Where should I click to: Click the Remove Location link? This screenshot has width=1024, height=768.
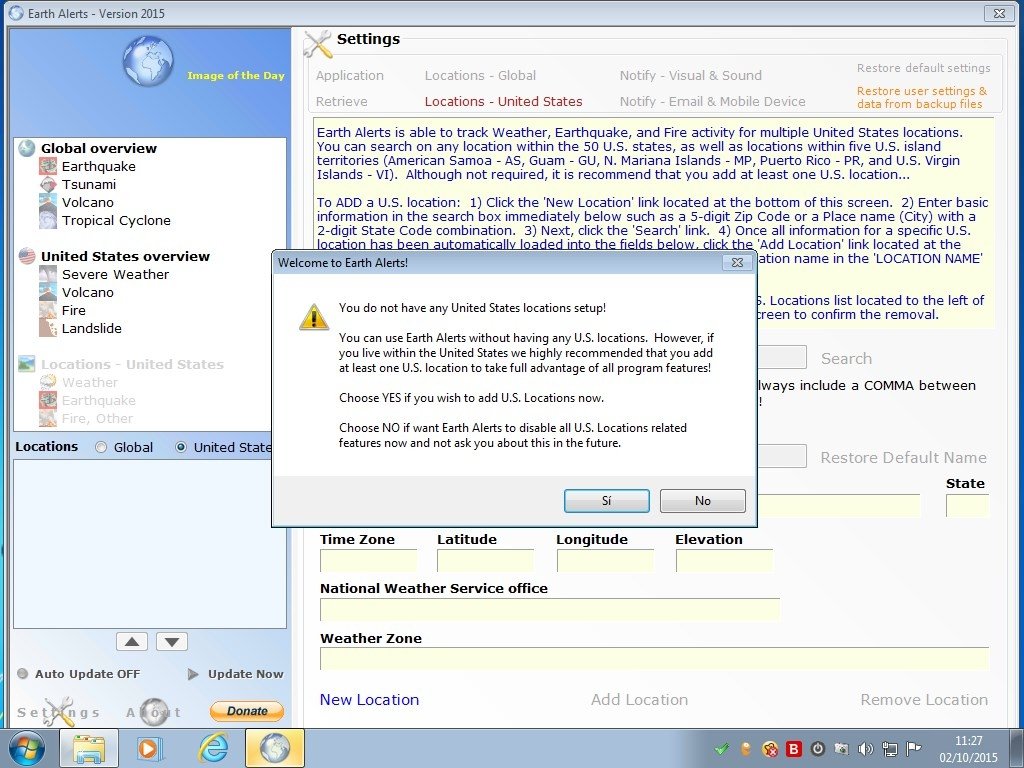924,700
